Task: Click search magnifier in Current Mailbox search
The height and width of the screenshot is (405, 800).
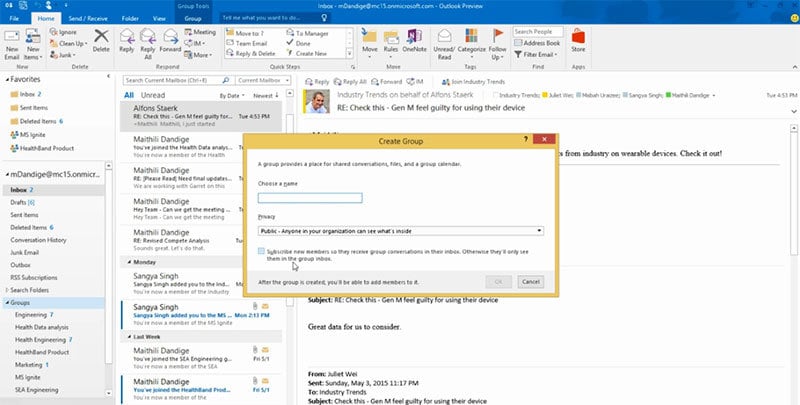Action: tap(226, 81)
